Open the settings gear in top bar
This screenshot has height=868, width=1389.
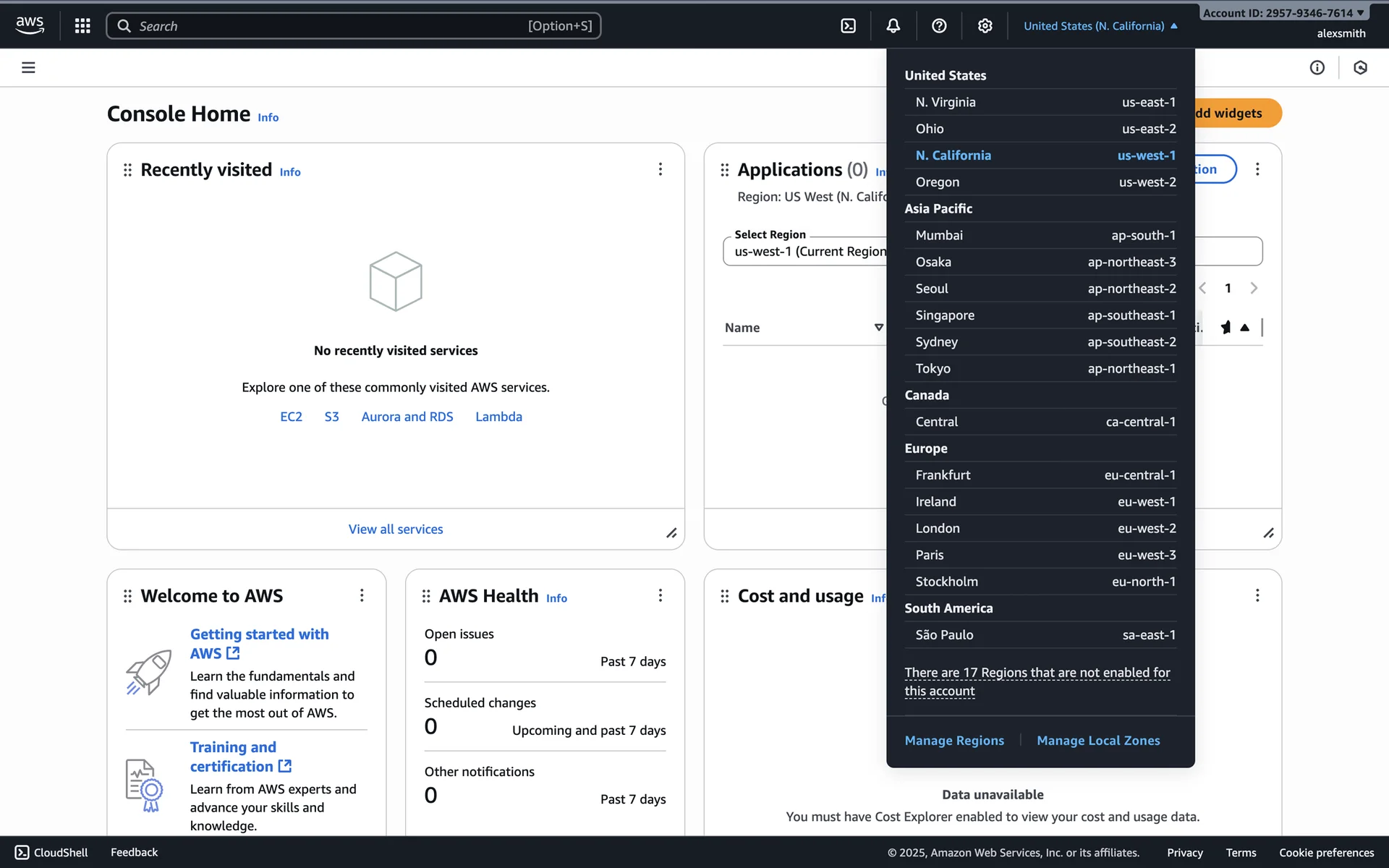985,26
